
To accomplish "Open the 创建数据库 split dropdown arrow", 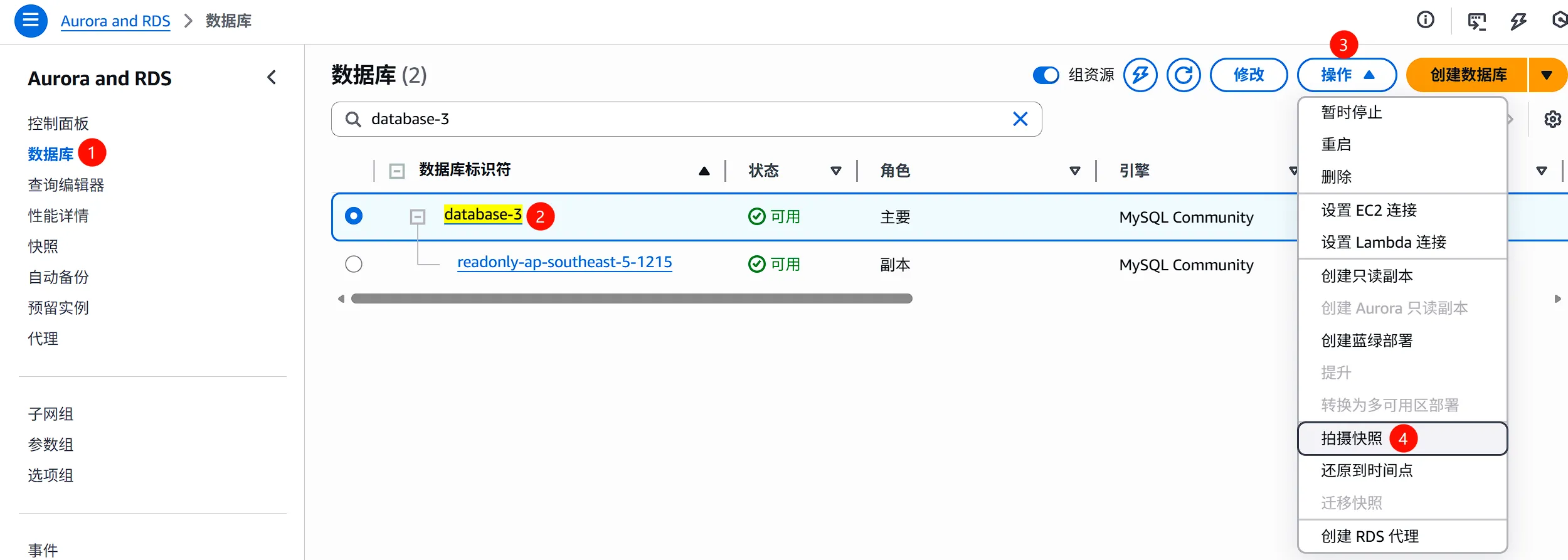I will click(x=1547, y=75).
